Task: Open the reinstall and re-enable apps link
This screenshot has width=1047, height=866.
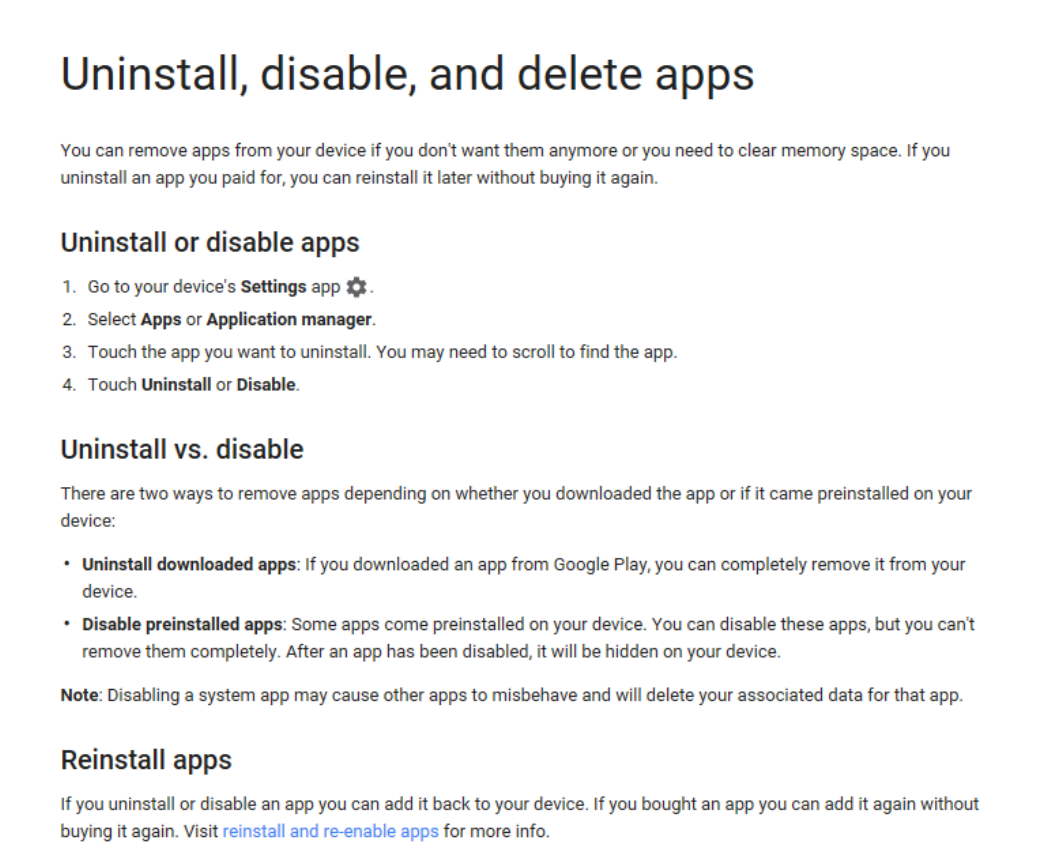Action: [x=331, y=831]
